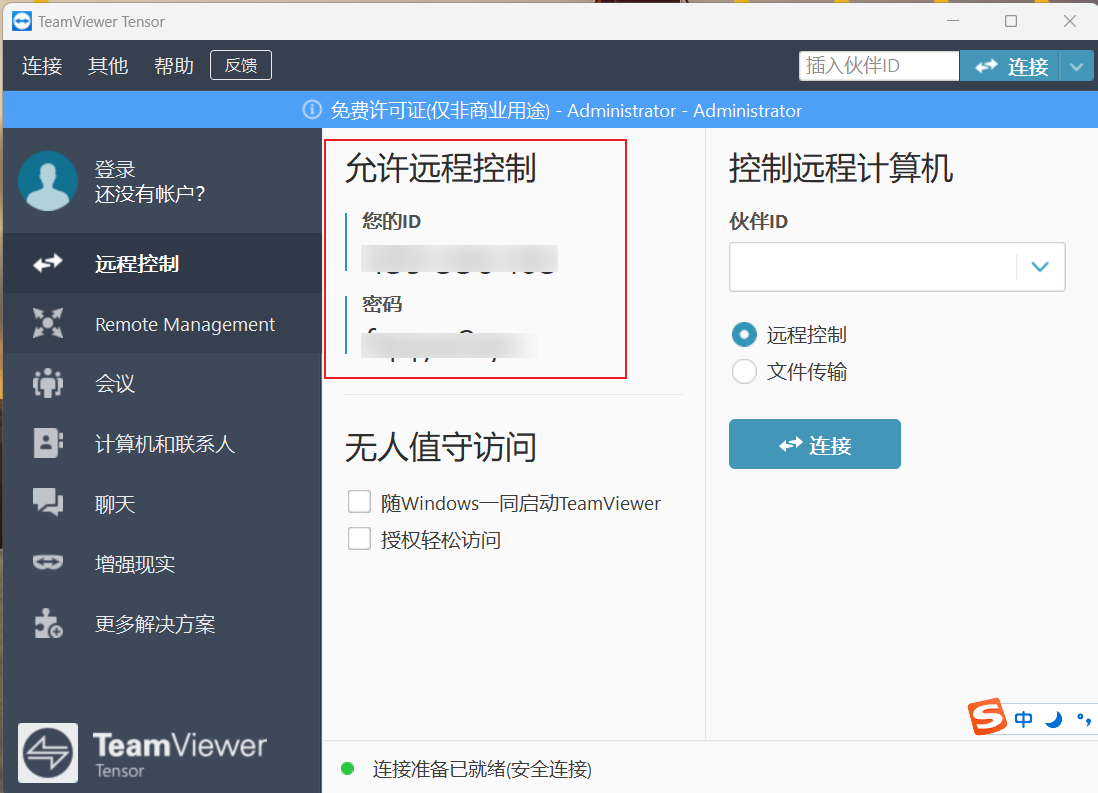Image resolution: width=1098 pixels, height=793 pixels.
Task: Click the user avatar icon
Action: click(x=48, y=181)
